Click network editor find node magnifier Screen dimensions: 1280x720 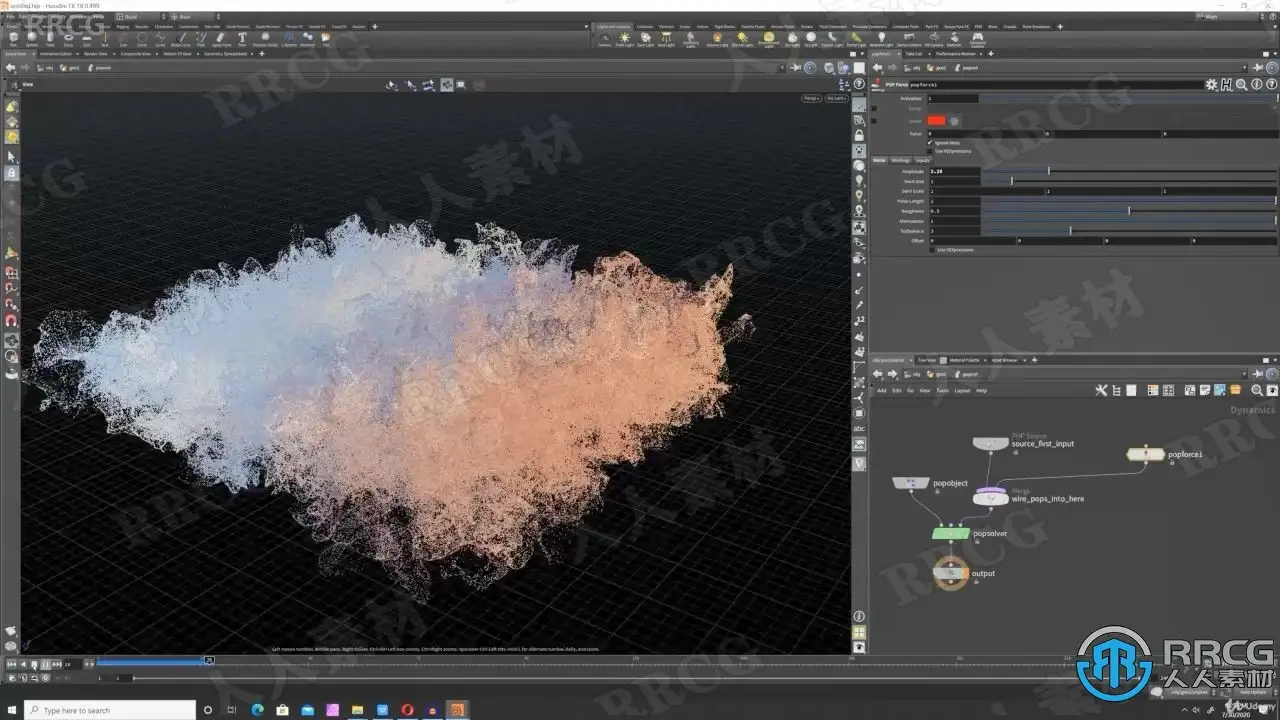1256,390
